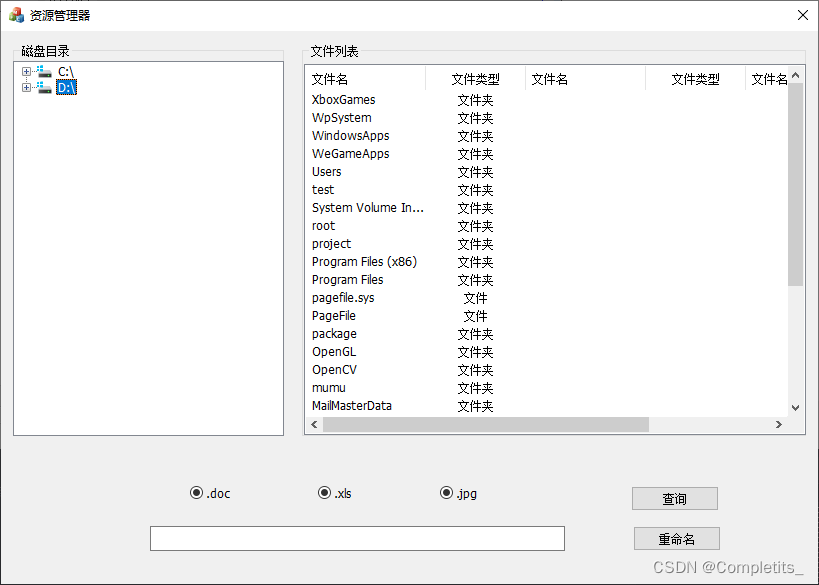Image resolution: width=819 pixels, height=585 pixels.
Task: Click 文件 type cell for pagefile.sys
Action: [x=475, y=298]
